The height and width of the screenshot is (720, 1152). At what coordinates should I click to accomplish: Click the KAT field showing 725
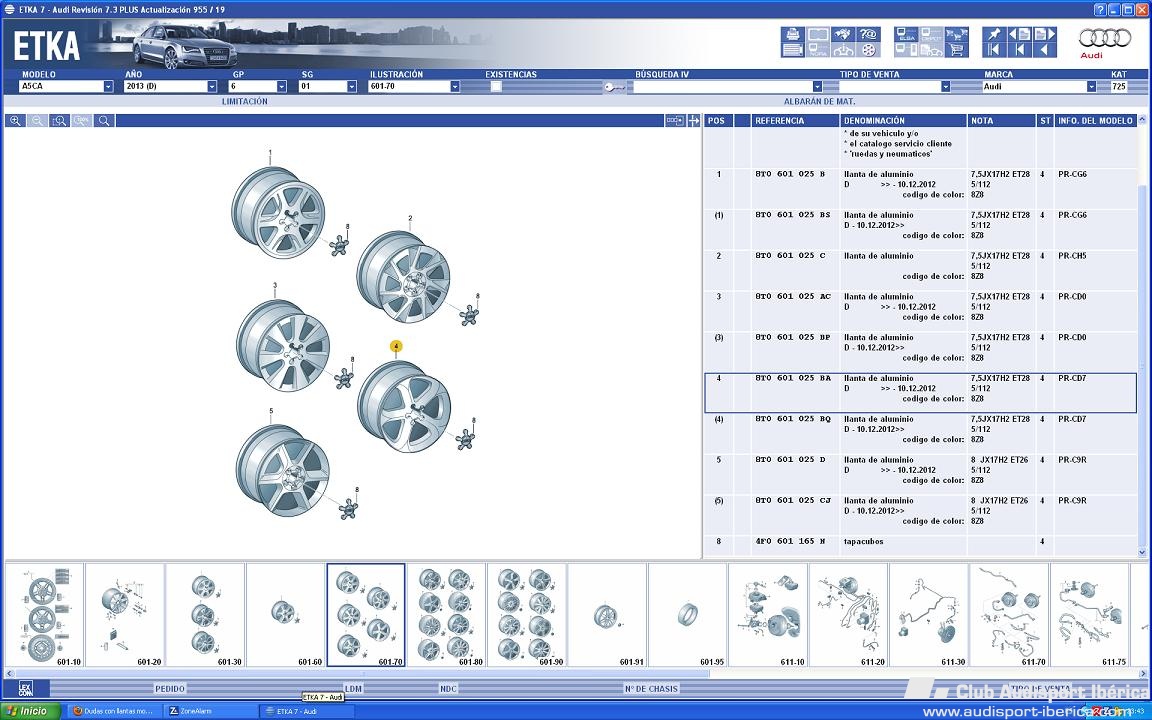click(1119, 87)
